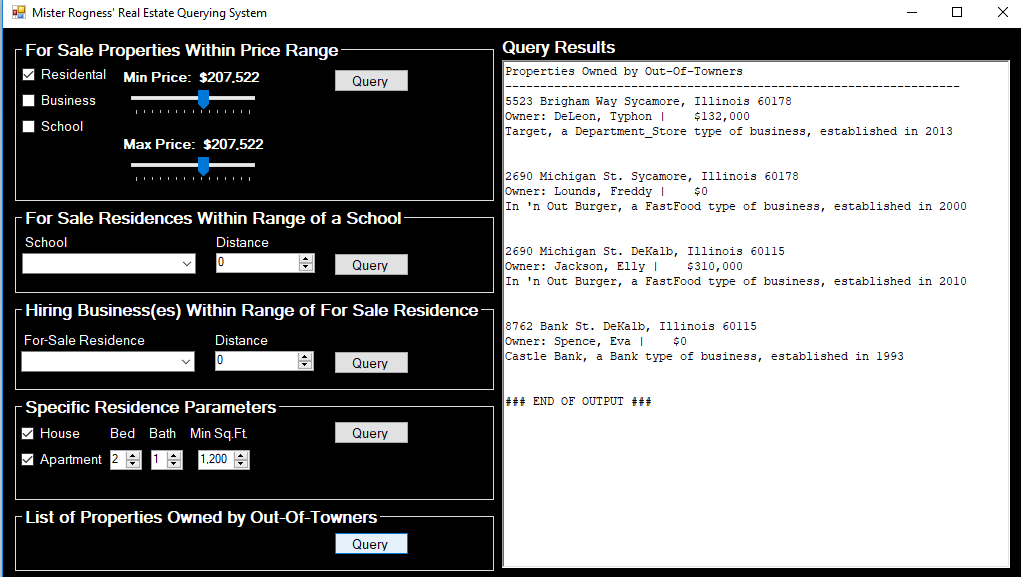The width and height of the screenshot is (1021, 577).
Task: Increase the Bed count with up arrow
Action: click(x=134, y=456)
